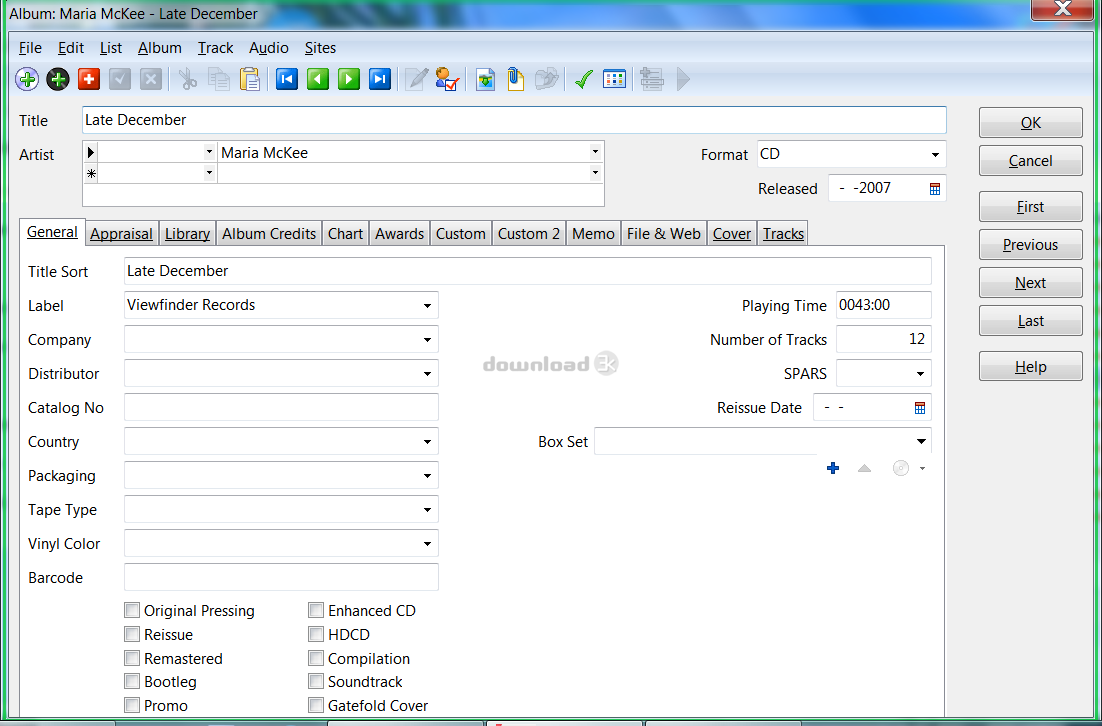Enable the Enhanced CD checkbox

[x=316, y=610]
